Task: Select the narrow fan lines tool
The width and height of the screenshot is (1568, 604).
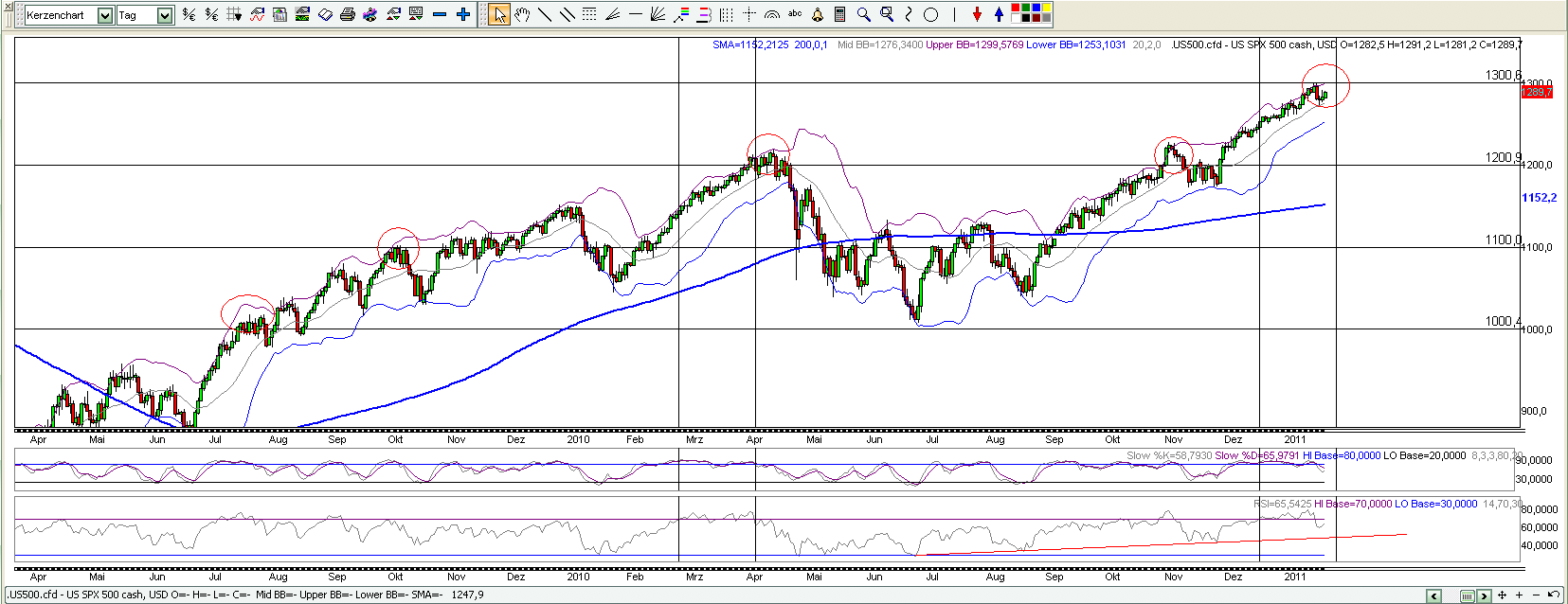Action: click(x=612, y=14)
